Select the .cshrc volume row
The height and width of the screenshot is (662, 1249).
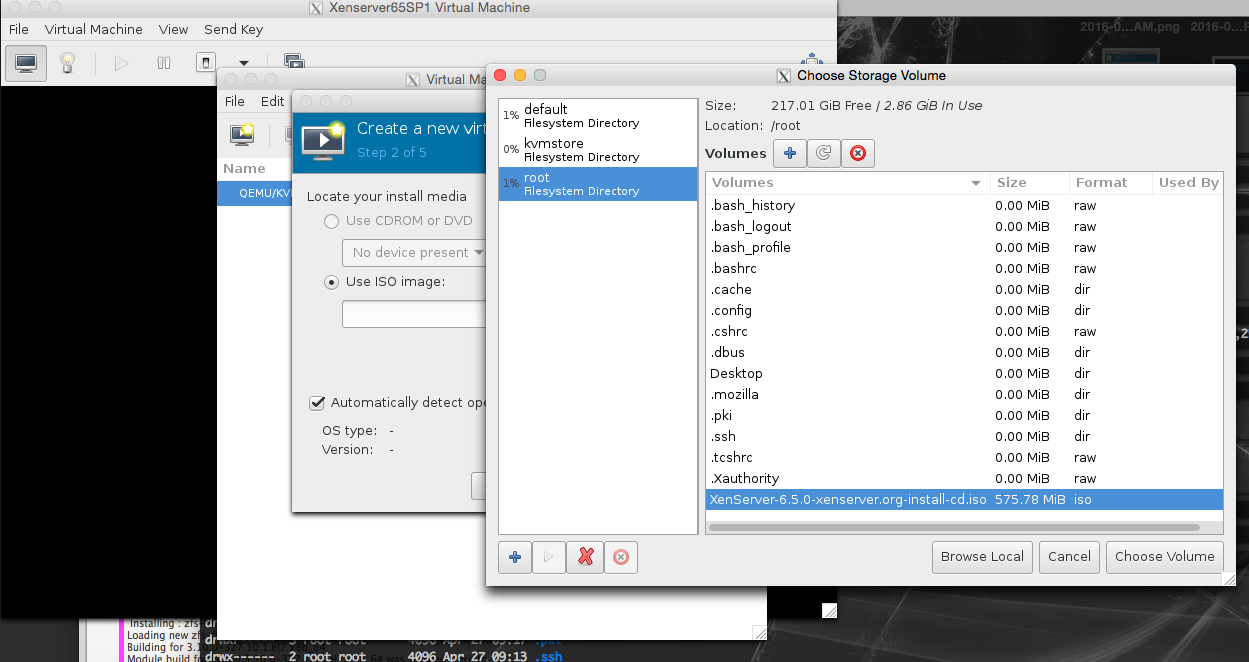[x=964, y=331]
